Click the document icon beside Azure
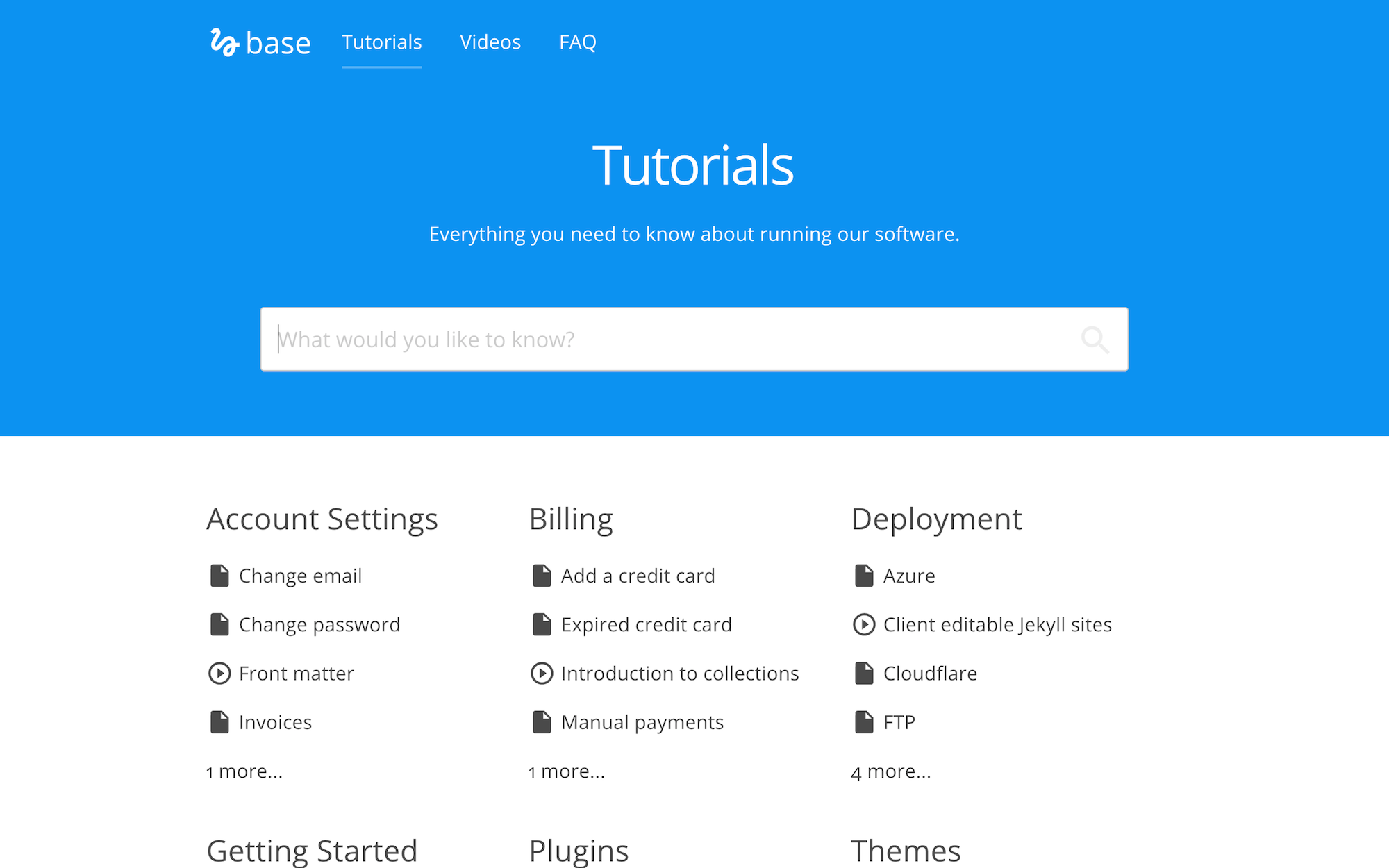 click(864, 576)
